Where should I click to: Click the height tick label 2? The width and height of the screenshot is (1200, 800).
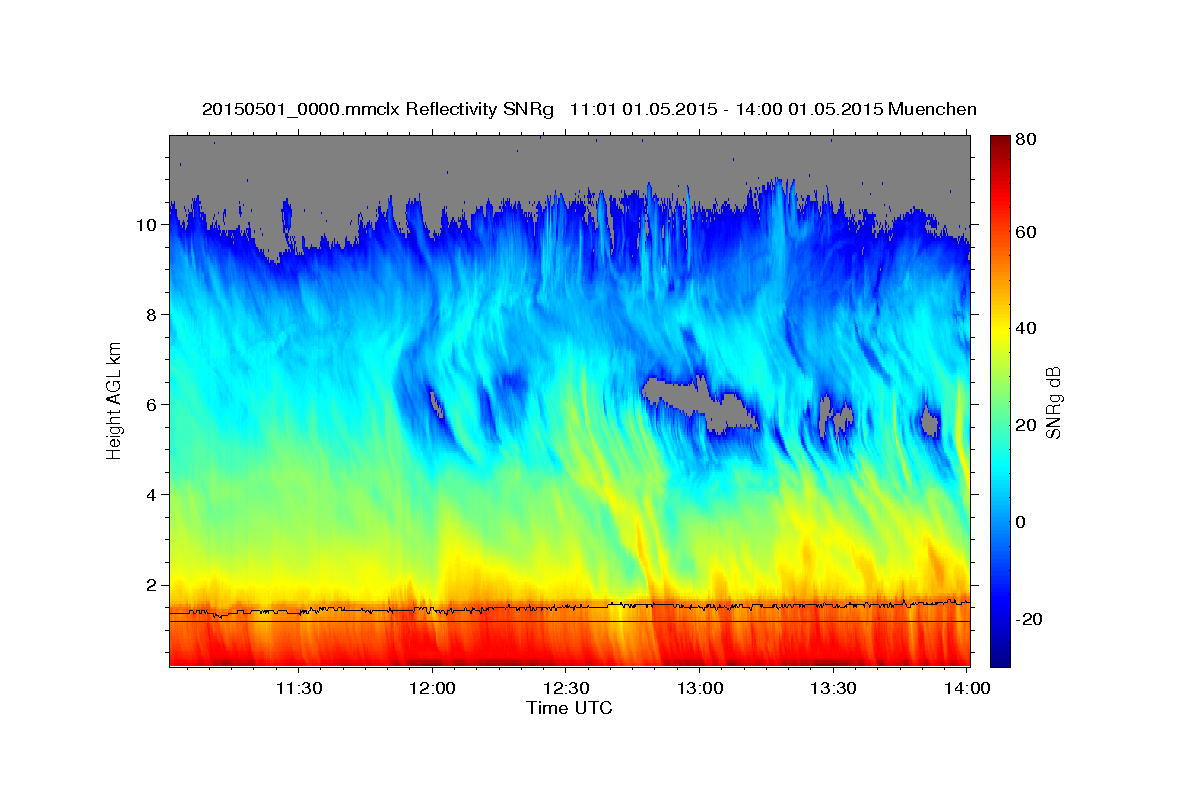pyautogui.click(x=151, y=584)
